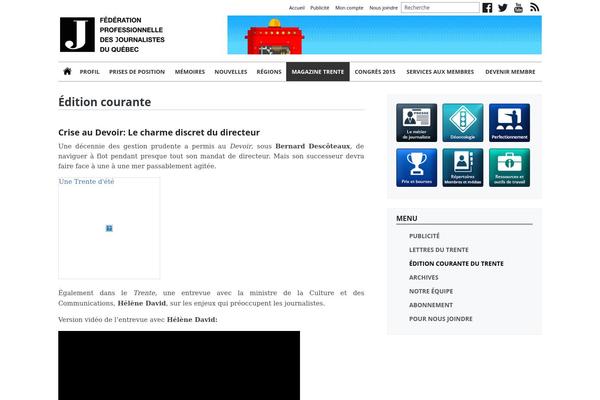Click the Publicité link in top bar

(320, 8)
